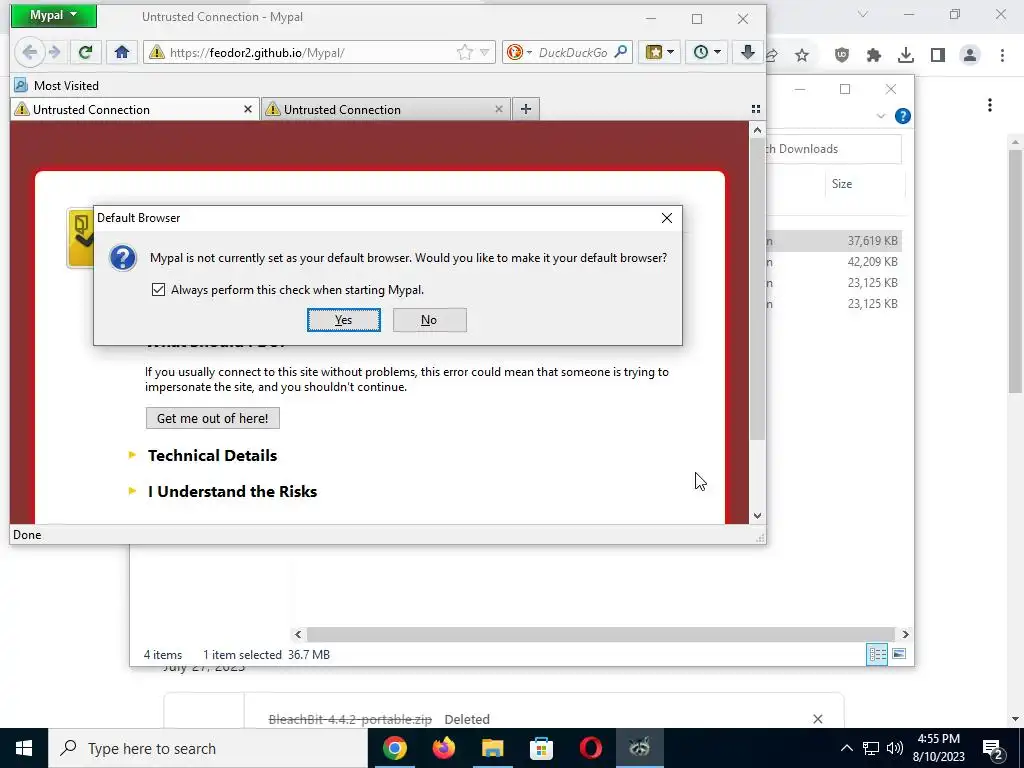
Task: Click the Back navigation arrow in Mypal
Action: [29, 52]
